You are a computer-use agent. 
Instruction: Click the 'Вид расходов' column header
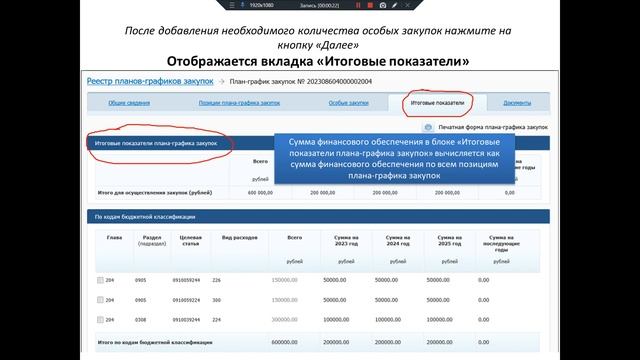240,238
